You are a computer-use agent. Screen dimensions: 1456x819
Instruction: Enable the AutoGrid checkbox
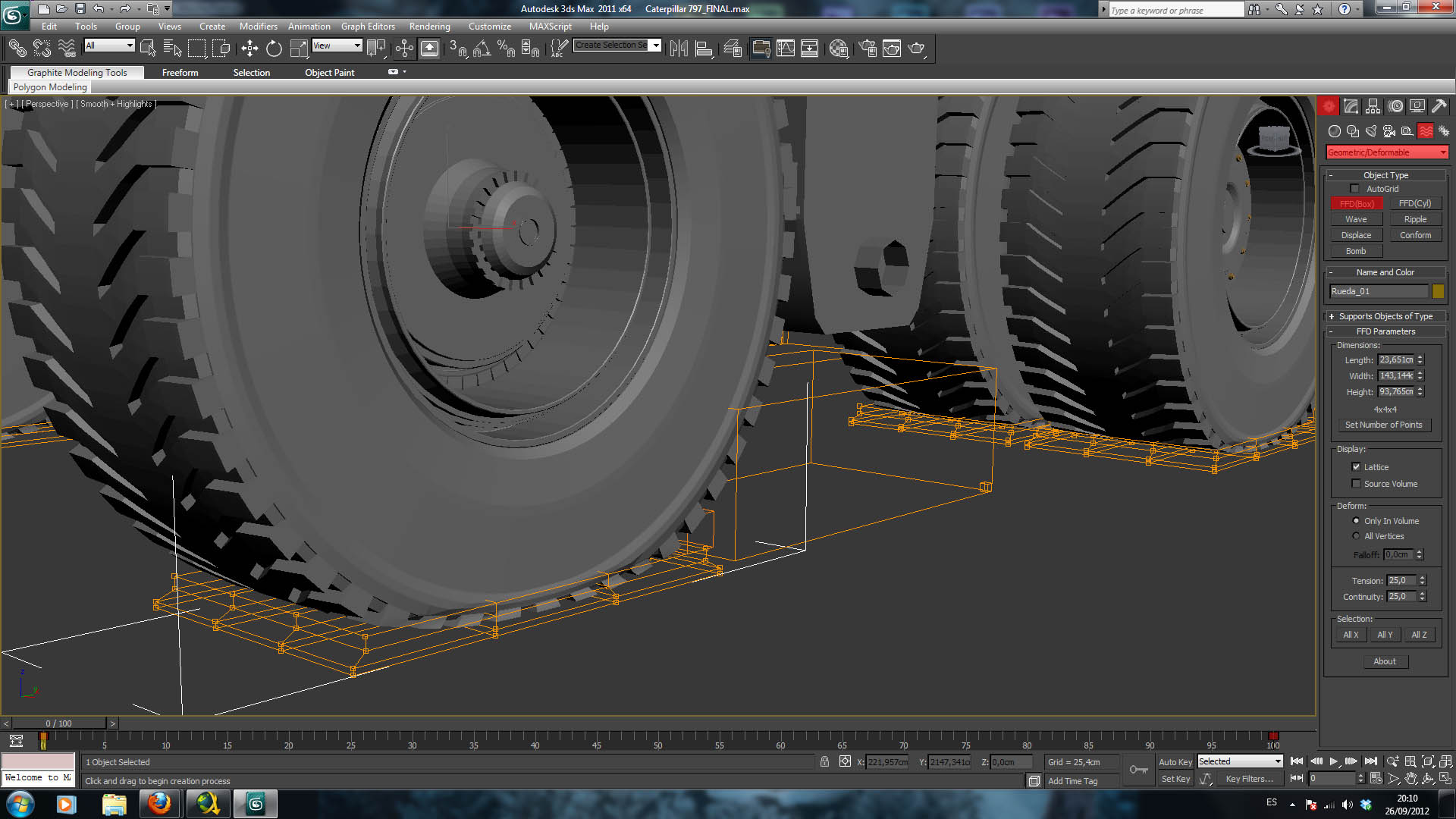1354,189
